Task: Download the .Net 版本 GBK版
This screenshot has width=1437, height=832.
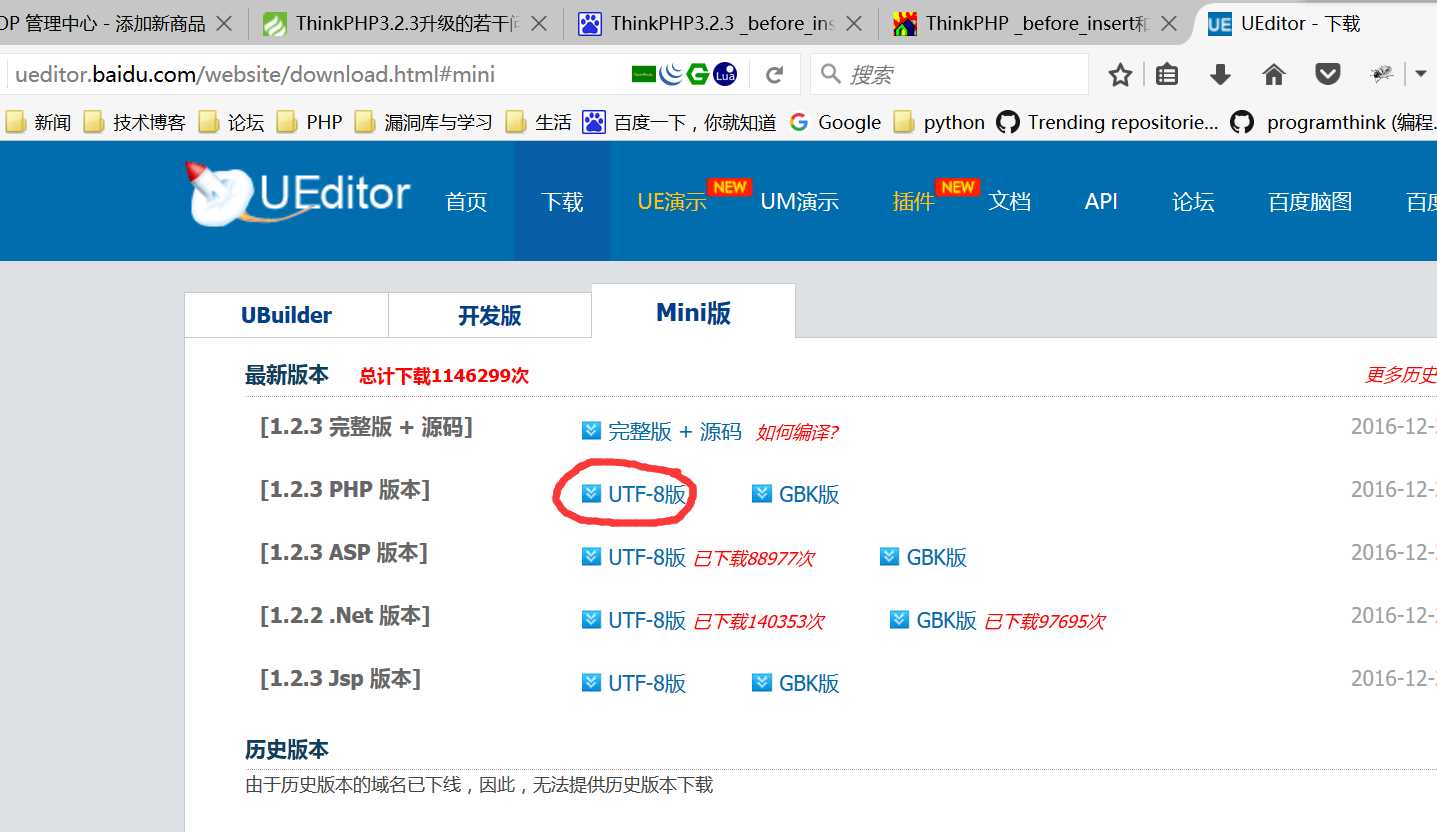Action: point(933,620)
